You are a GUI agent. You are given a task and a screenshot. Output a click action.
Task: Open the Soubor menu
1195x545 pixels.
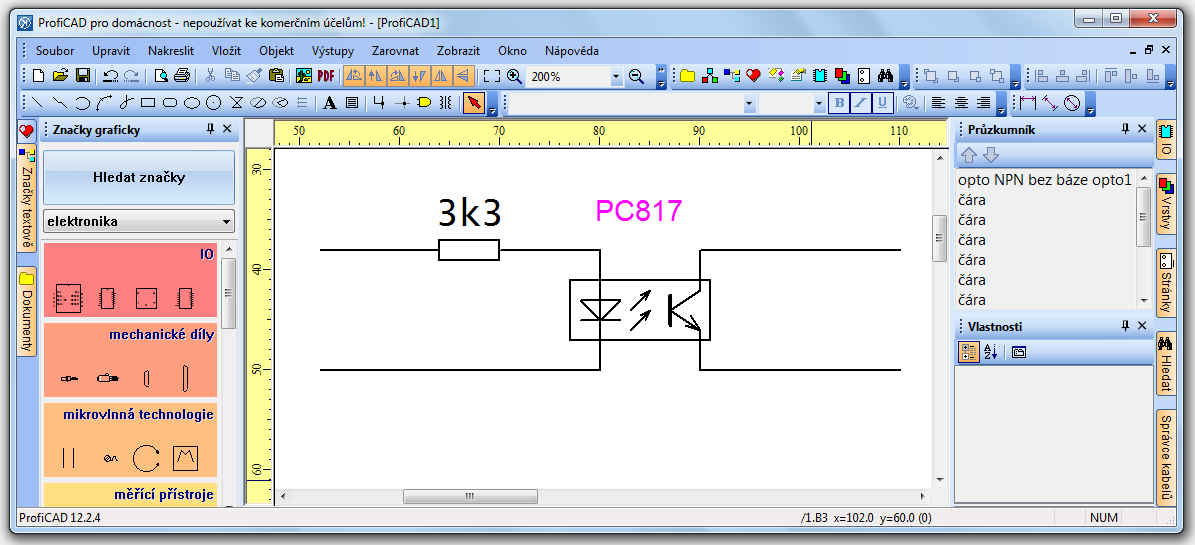coord(55,51)
